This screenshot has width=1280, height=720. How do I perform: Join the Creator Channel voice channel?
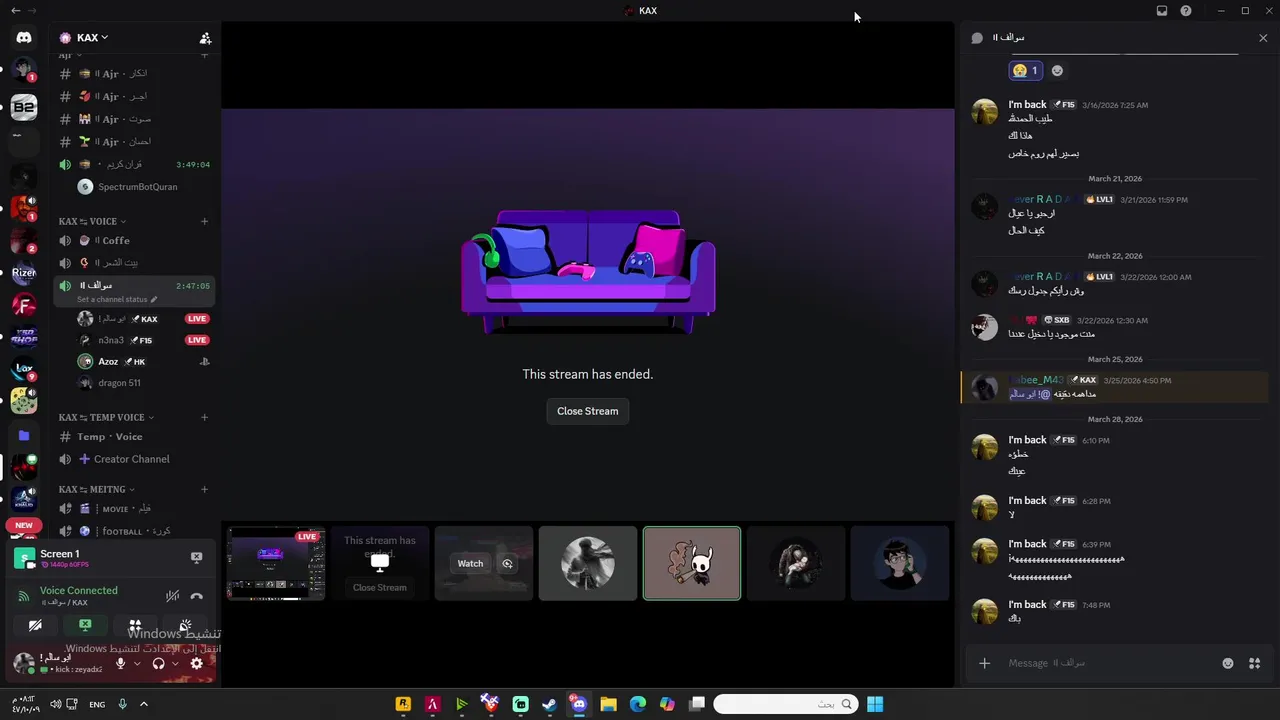pos(134,460)
